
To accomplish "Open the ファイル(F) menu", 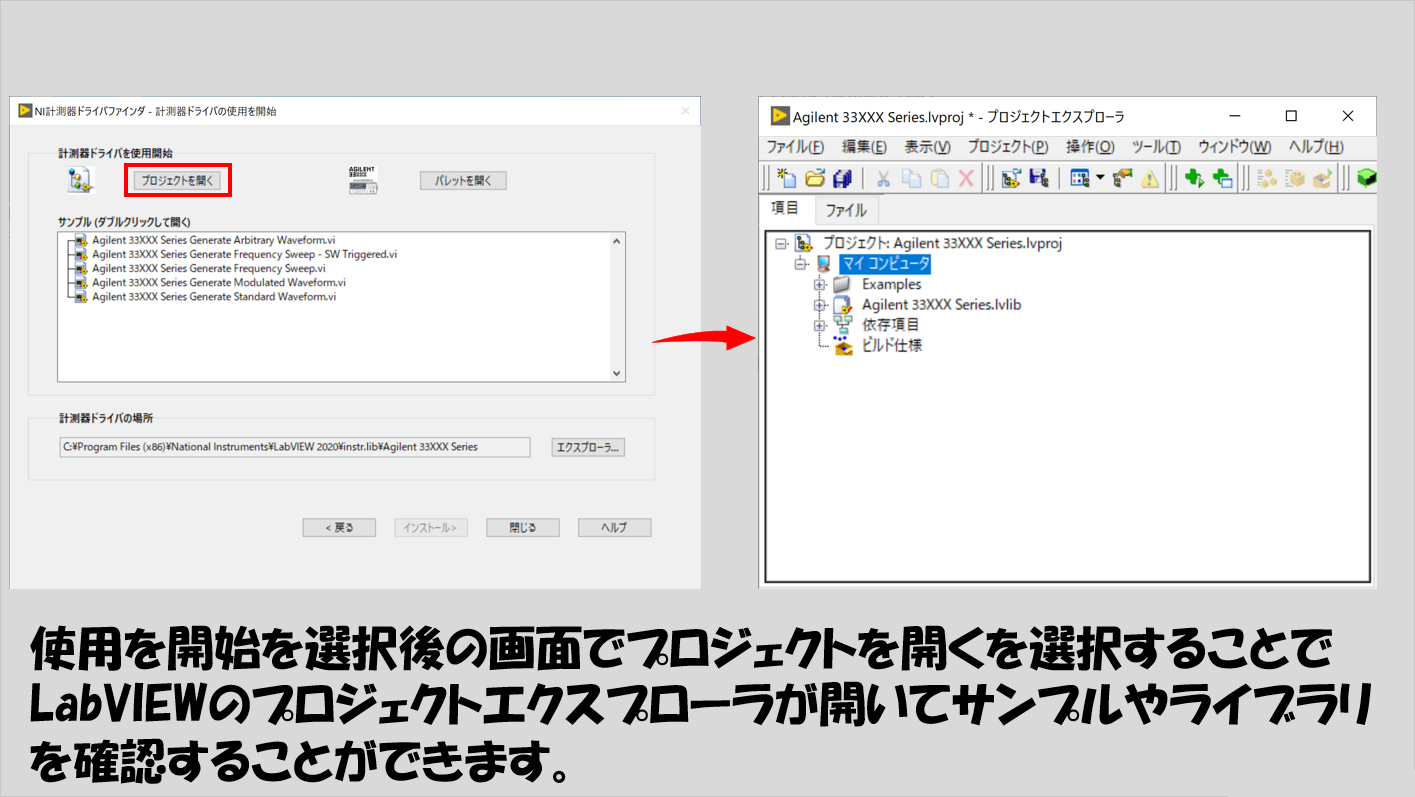I will 795,147.
